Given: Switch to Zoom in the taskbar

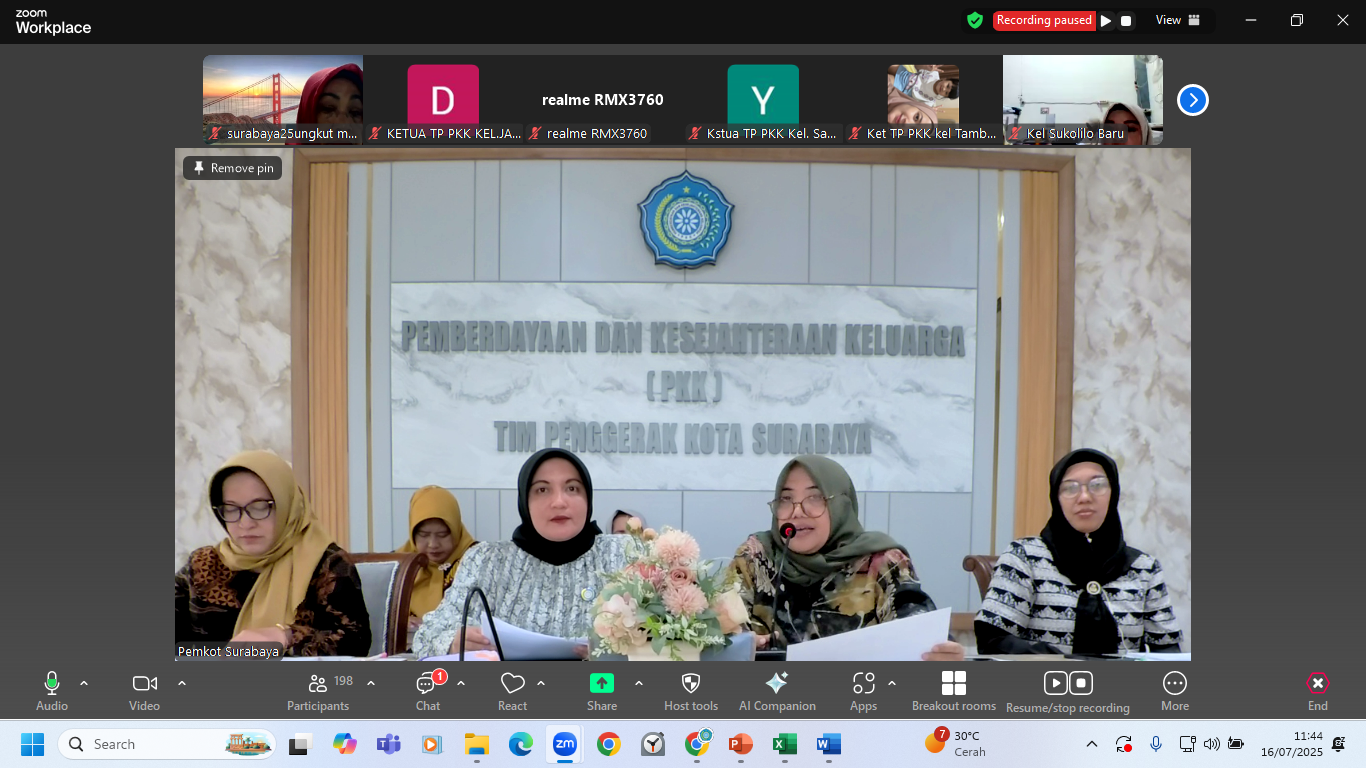Looking at the screenshot, I should tap(565, 744).
